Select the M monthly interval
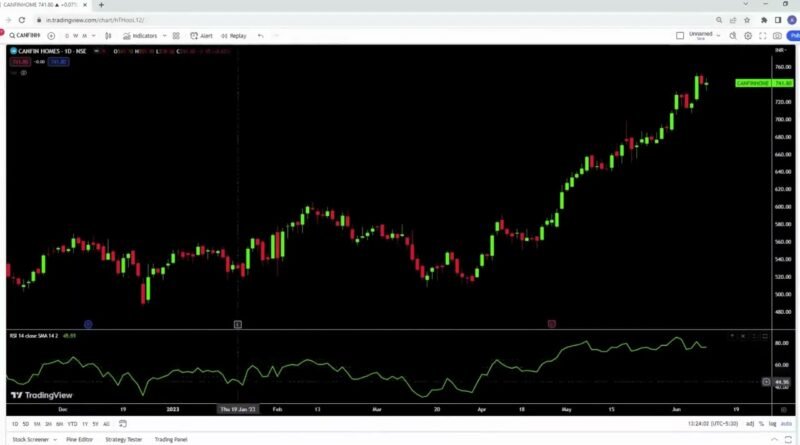The image size is (800, 445). [x=85, y=36]
